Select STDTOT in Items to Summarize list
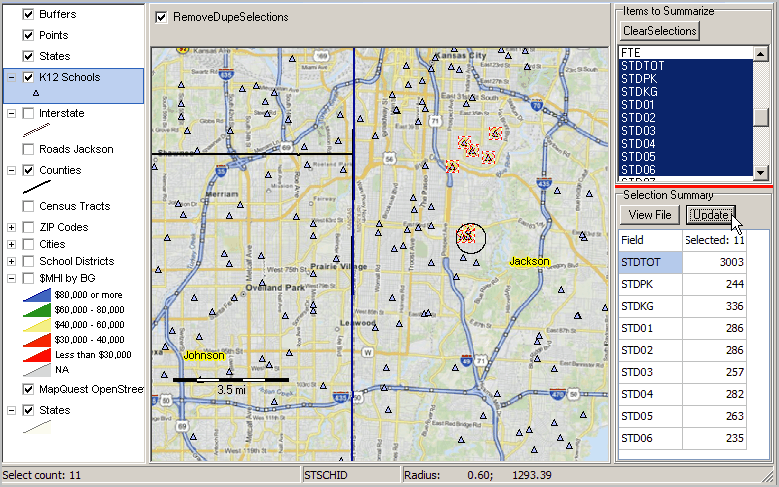The width and height of the screenshot is (779, 487). (x=686, y=66)
